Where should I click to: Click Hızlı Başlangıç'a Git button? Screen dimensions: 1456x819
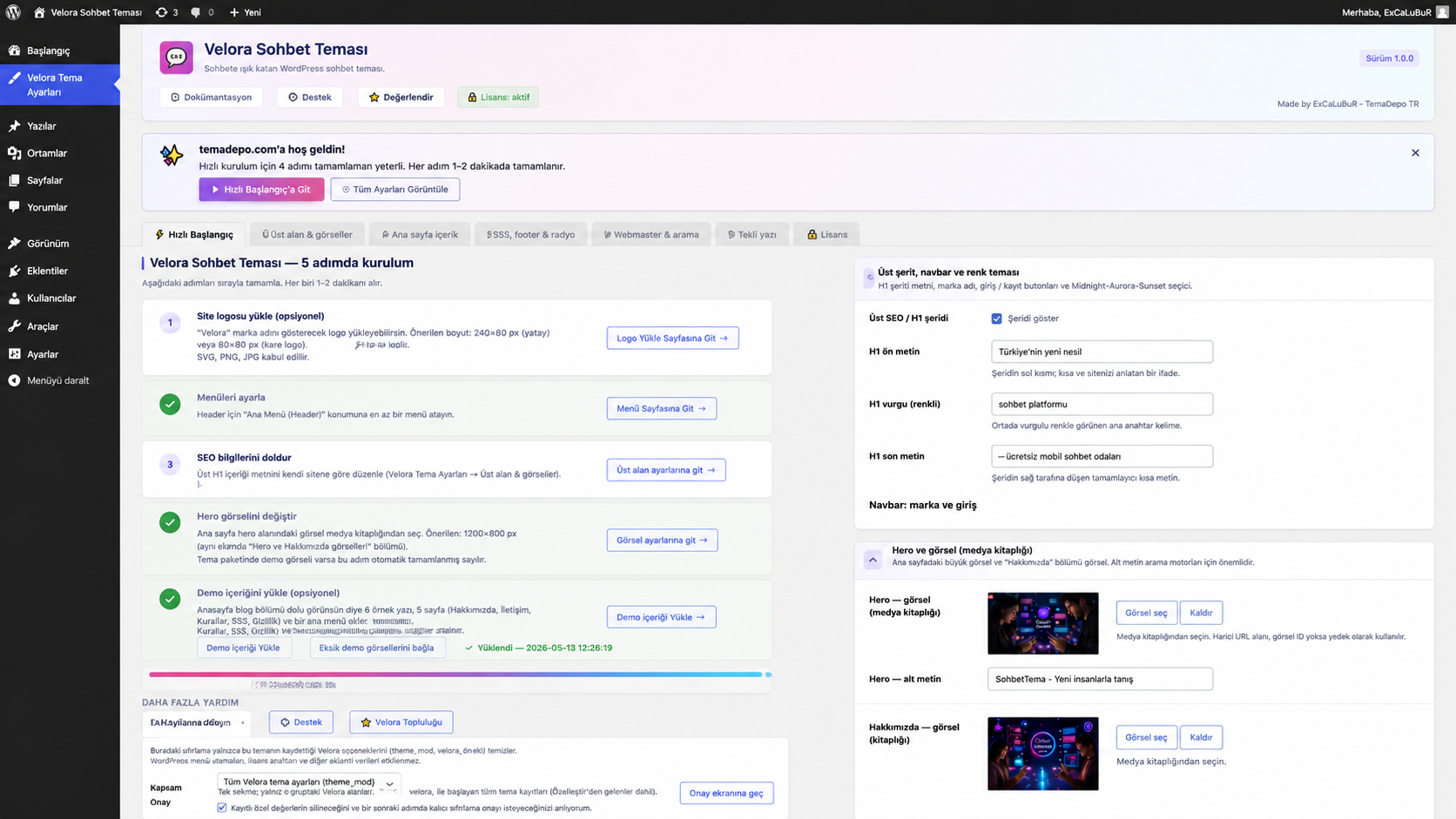point(261,190)
